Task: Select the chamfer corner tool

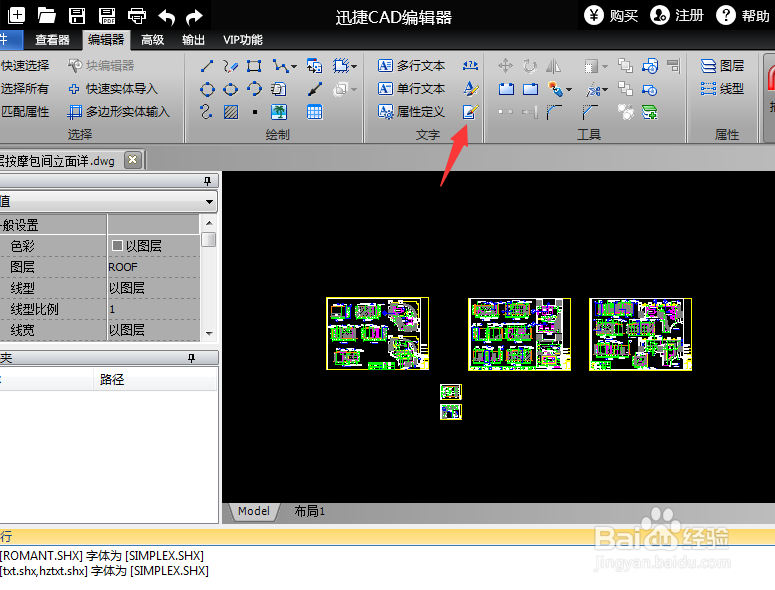Action: [590, 112]
